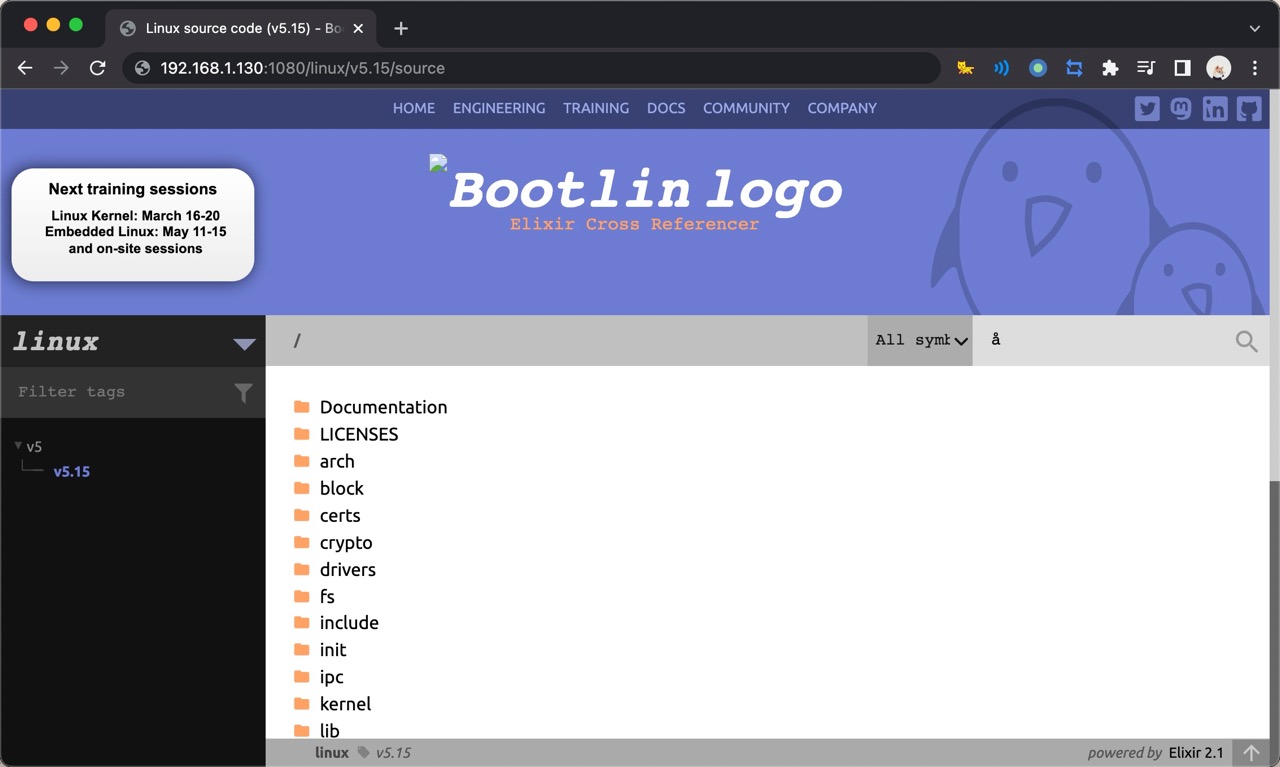Viewport: 1280px width, 767px height.
Task: Click the scroll-to-top arrow in status bar
Action: [1250, 750]
